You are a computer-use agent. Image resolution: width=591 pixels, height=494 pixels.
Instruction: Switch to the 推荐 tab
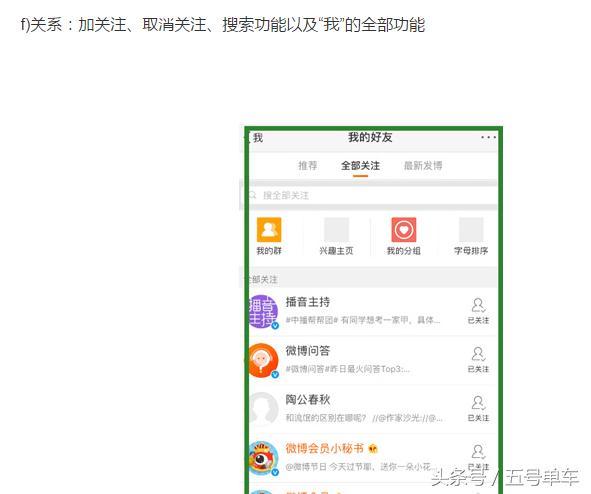[x=308, y=165]
